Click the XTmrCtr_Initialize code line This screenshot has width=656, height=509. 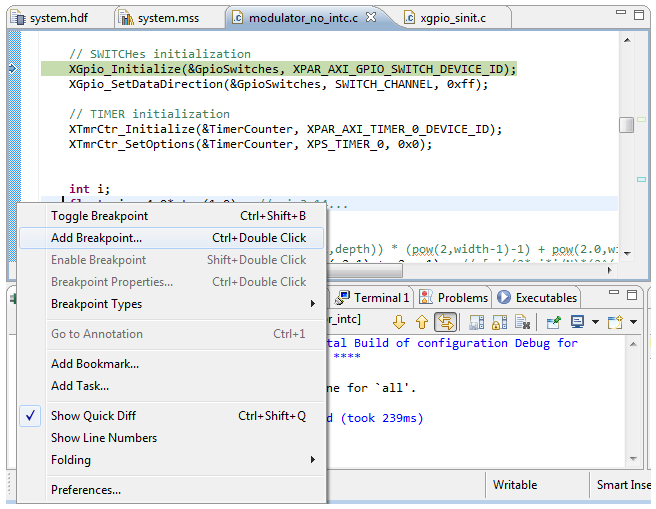click(285, 129)
